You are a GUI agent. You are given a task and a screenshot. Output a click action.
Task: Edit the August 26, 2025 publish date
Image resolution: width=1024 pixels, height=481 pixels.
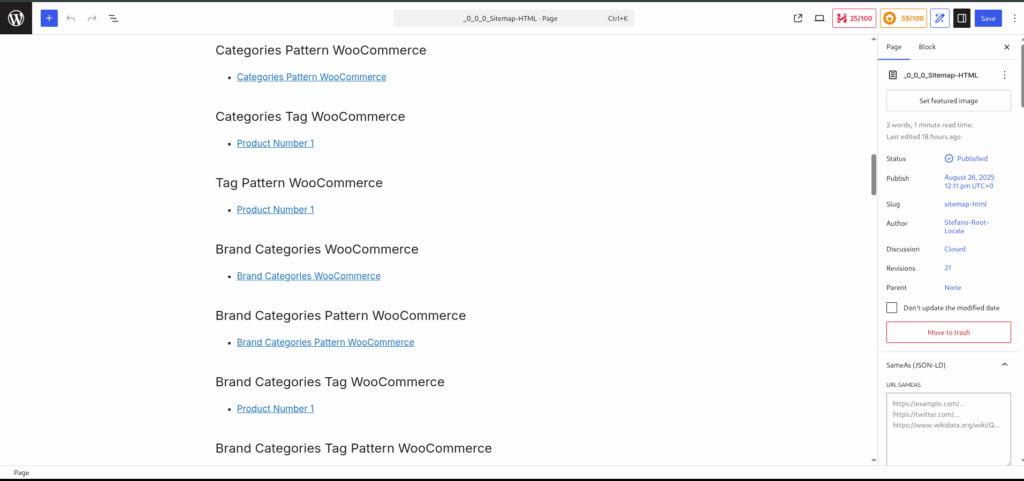[x=969, y=182]
